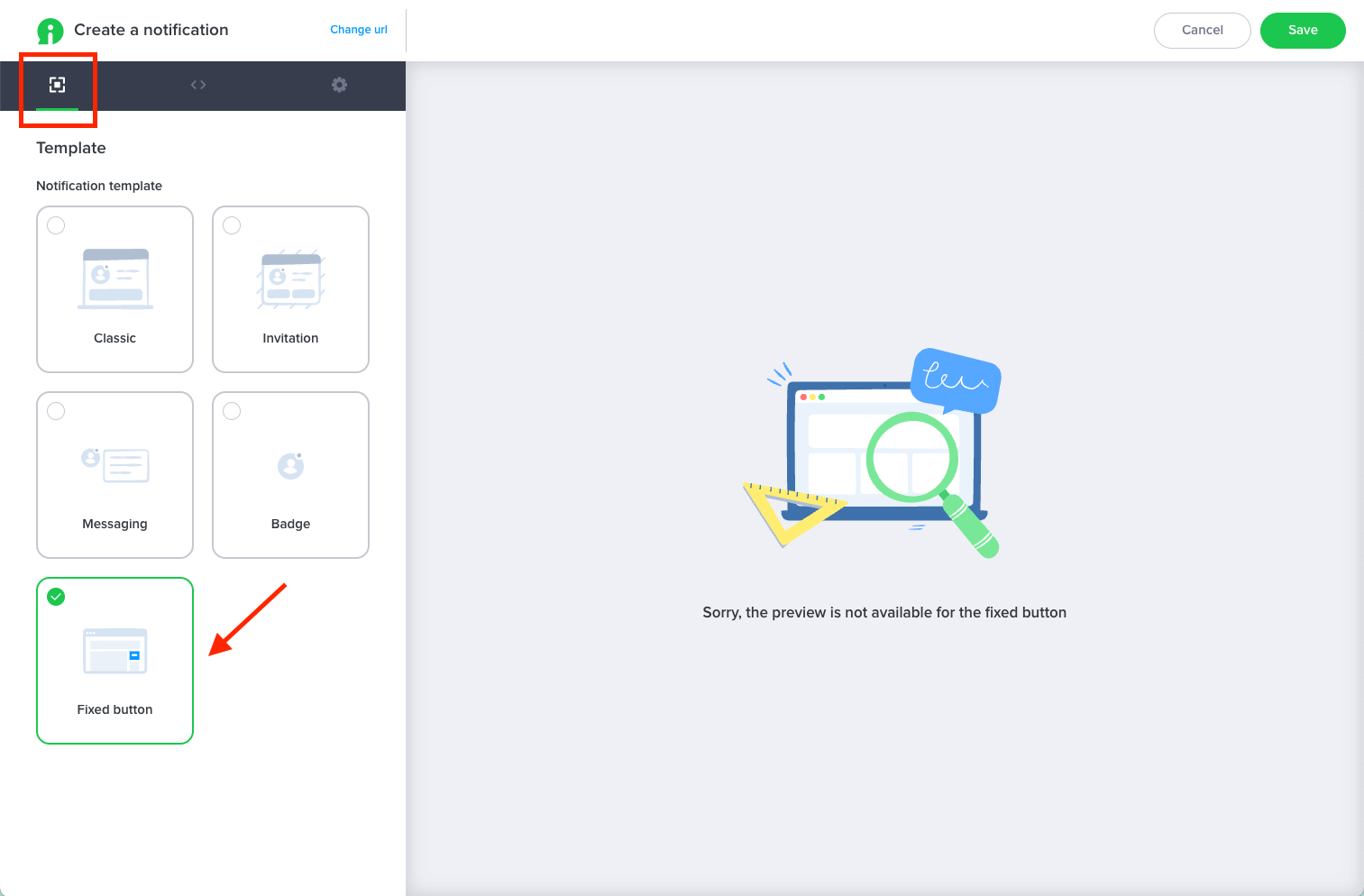Toggle the Fixed button template checkmark
The width and height of the screenshot is (1364, 896).
[56, 597]
